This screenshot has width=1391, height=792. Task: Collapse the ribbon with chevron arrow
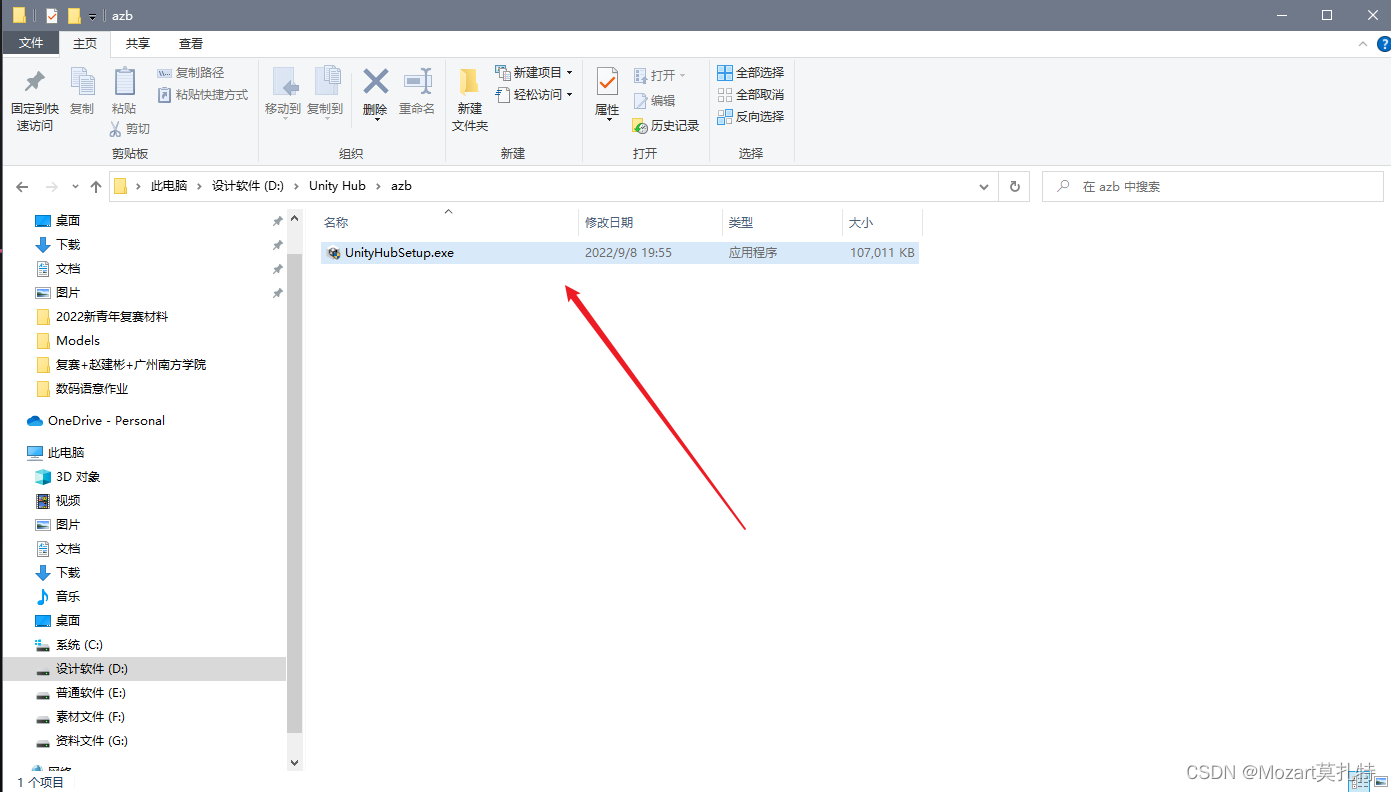(1363, 44)
